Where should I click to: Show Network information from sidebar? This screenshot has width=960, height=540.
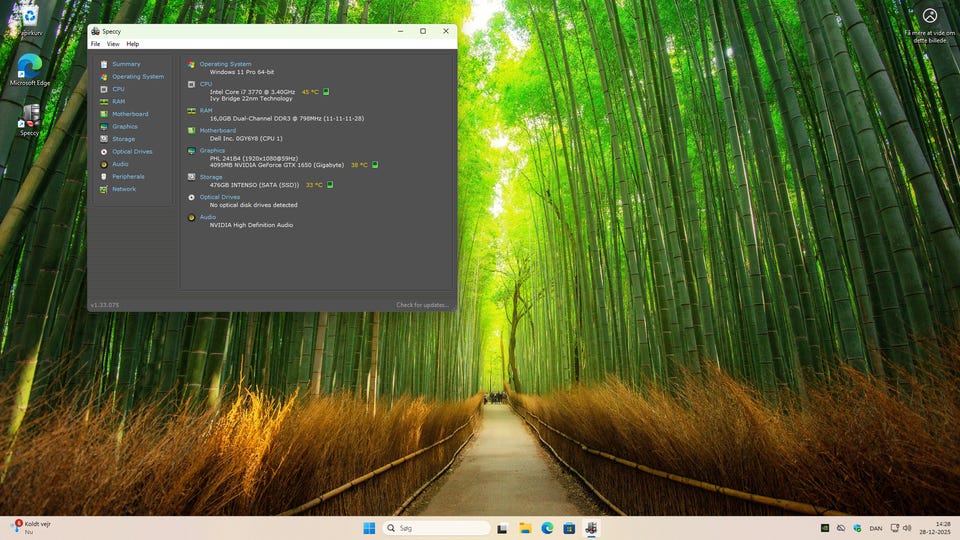(x=123, y=189)
